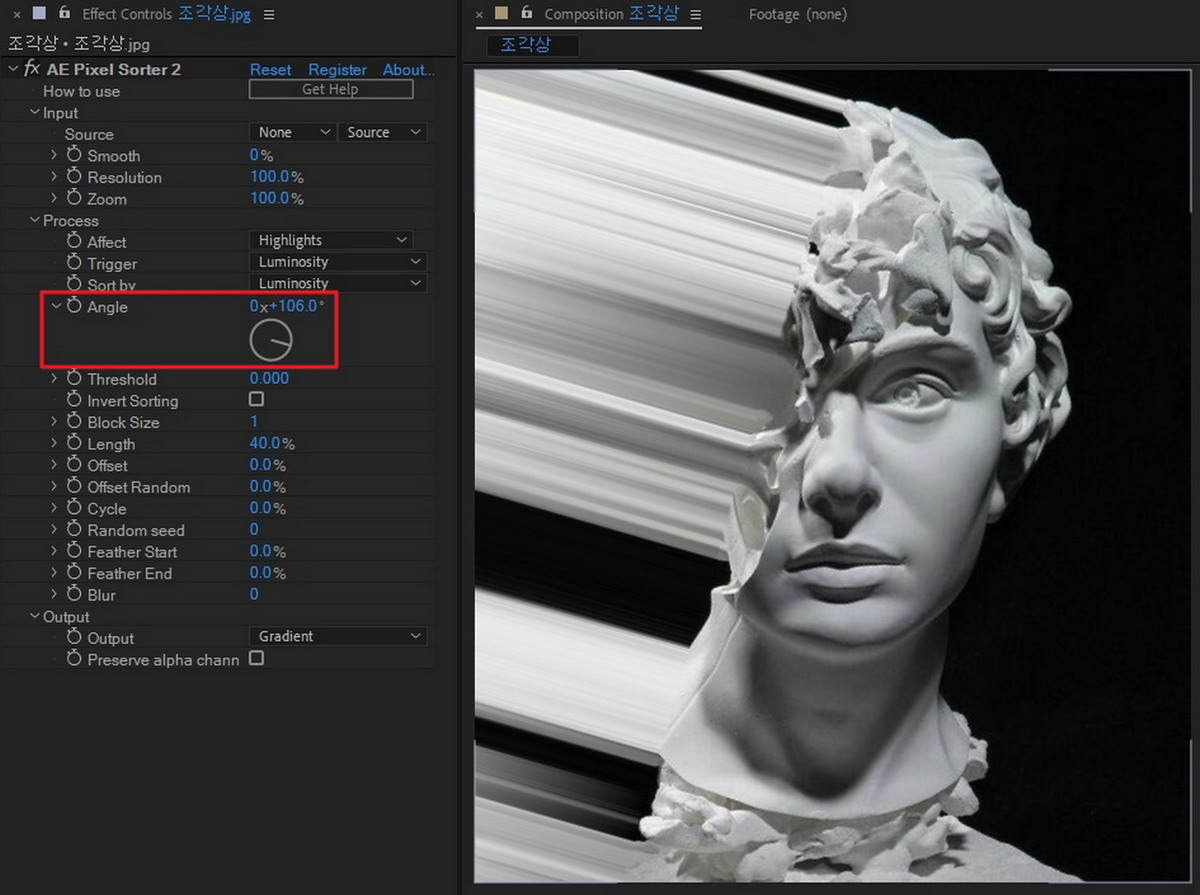
Task: Toggle the Random seed stopwatch icon
Action: point(74,530)
